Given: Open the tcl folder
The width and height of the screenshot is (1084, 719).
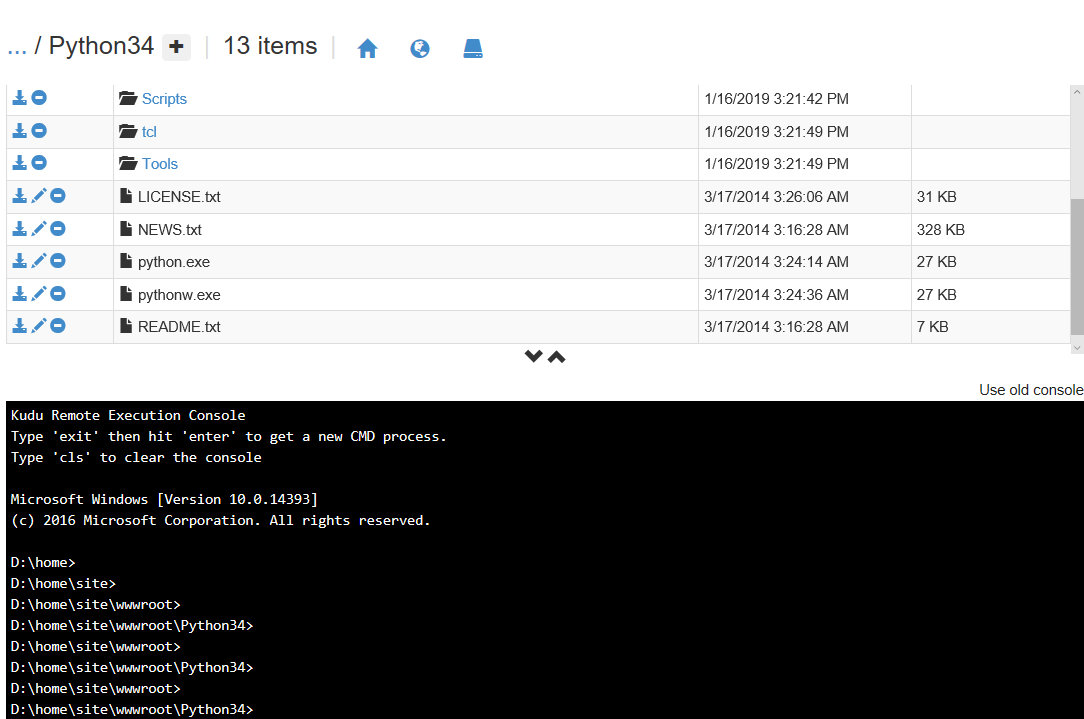Looking at the screenshot, I should point(149,132).
